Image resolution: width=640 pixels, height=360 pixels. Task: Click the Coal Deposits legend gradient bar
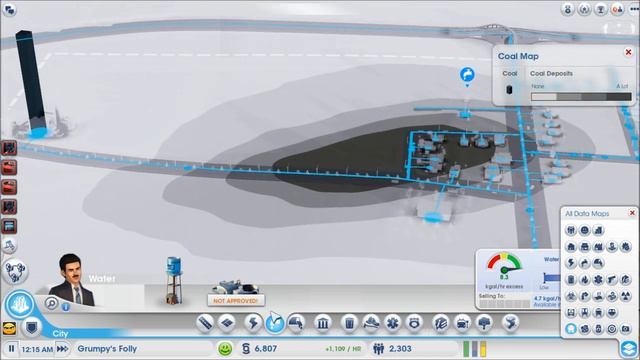point(581,97)
